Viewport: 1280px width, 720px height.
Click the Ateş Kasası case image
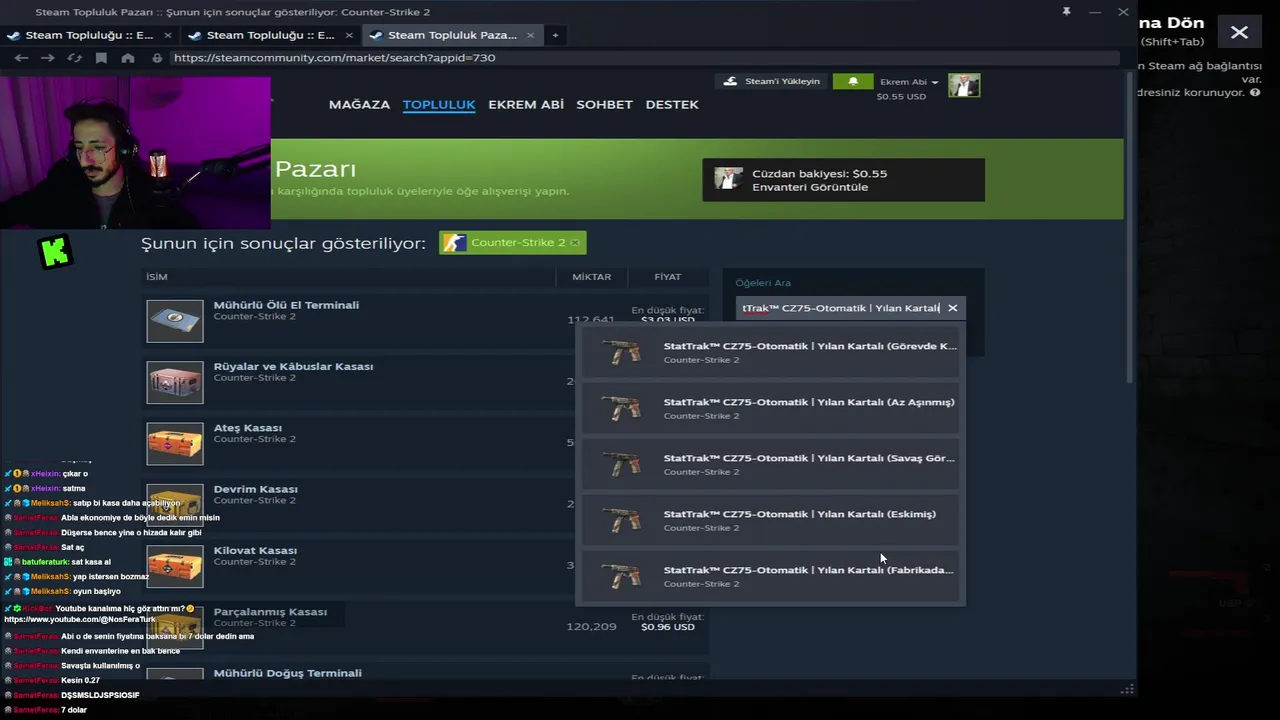click(x=175, y=444)
